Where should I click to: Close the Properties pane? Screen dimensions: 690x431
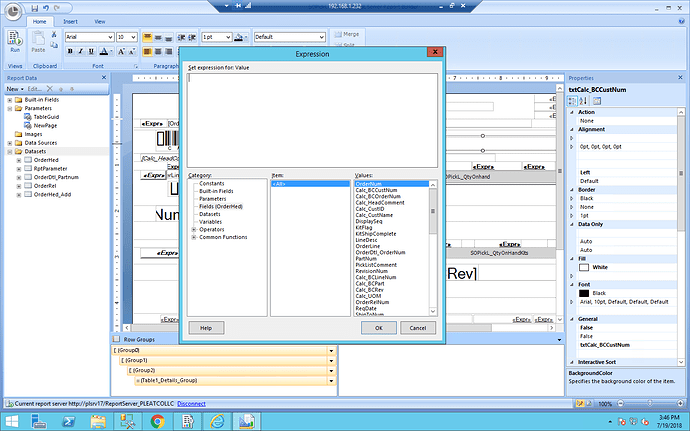680,77
